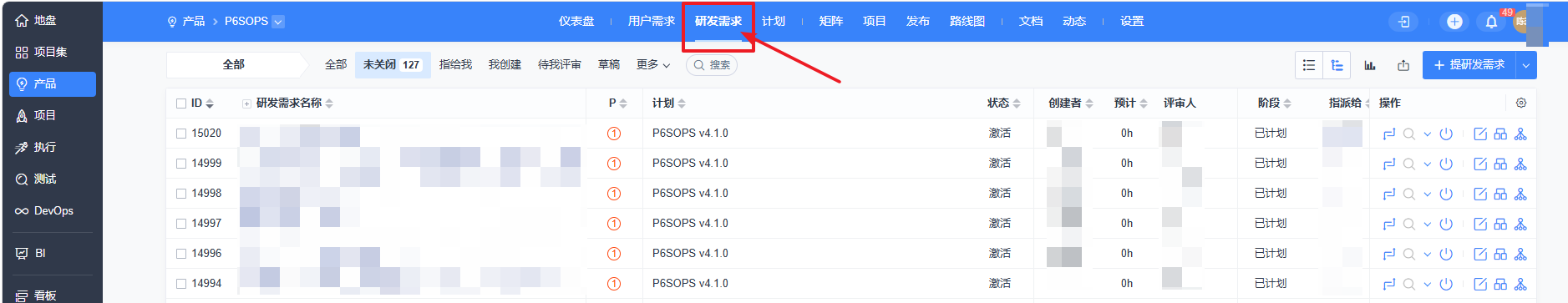The image size is (1568, 303).
Task: Expand the P6SOPS product dropdown
Action: tap(278, 22)
